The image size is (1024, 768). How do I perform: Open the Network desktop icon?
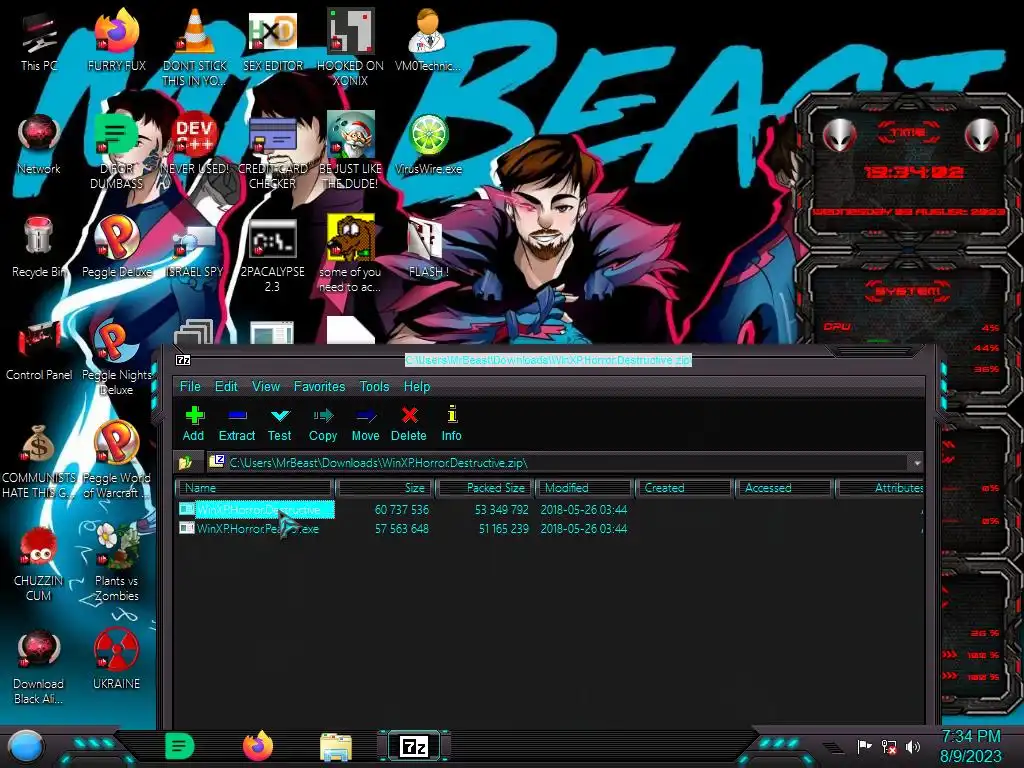pos(39,145)
